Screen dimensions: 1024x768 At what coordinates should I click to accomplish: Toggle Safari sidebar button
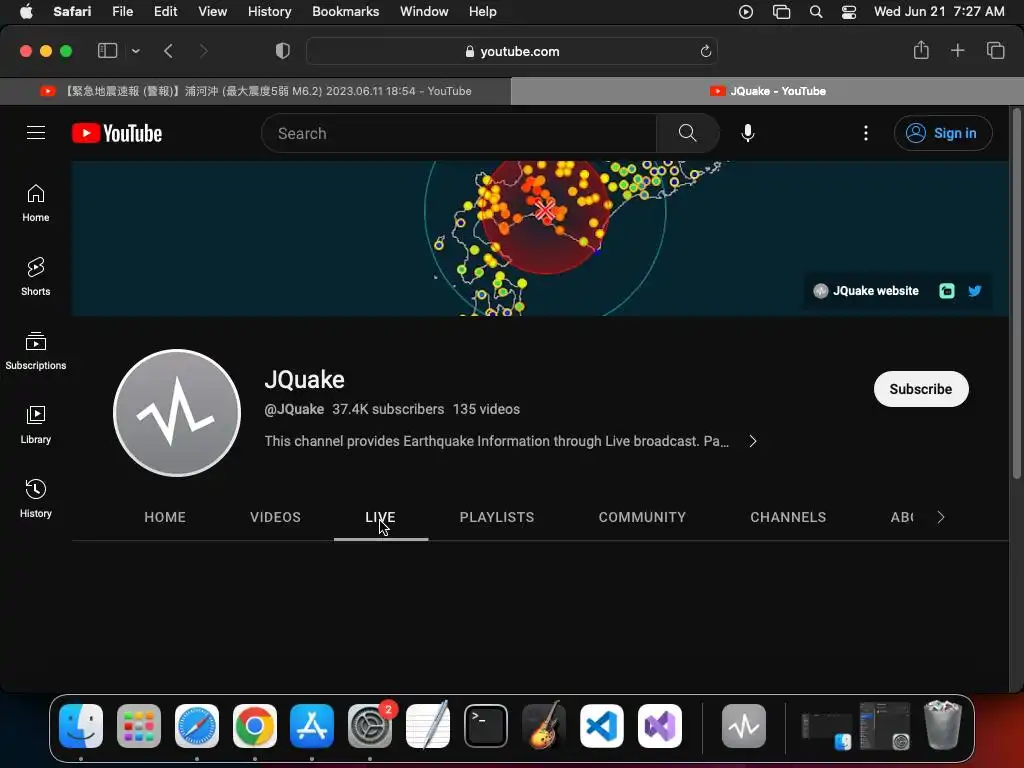(107, 51)
